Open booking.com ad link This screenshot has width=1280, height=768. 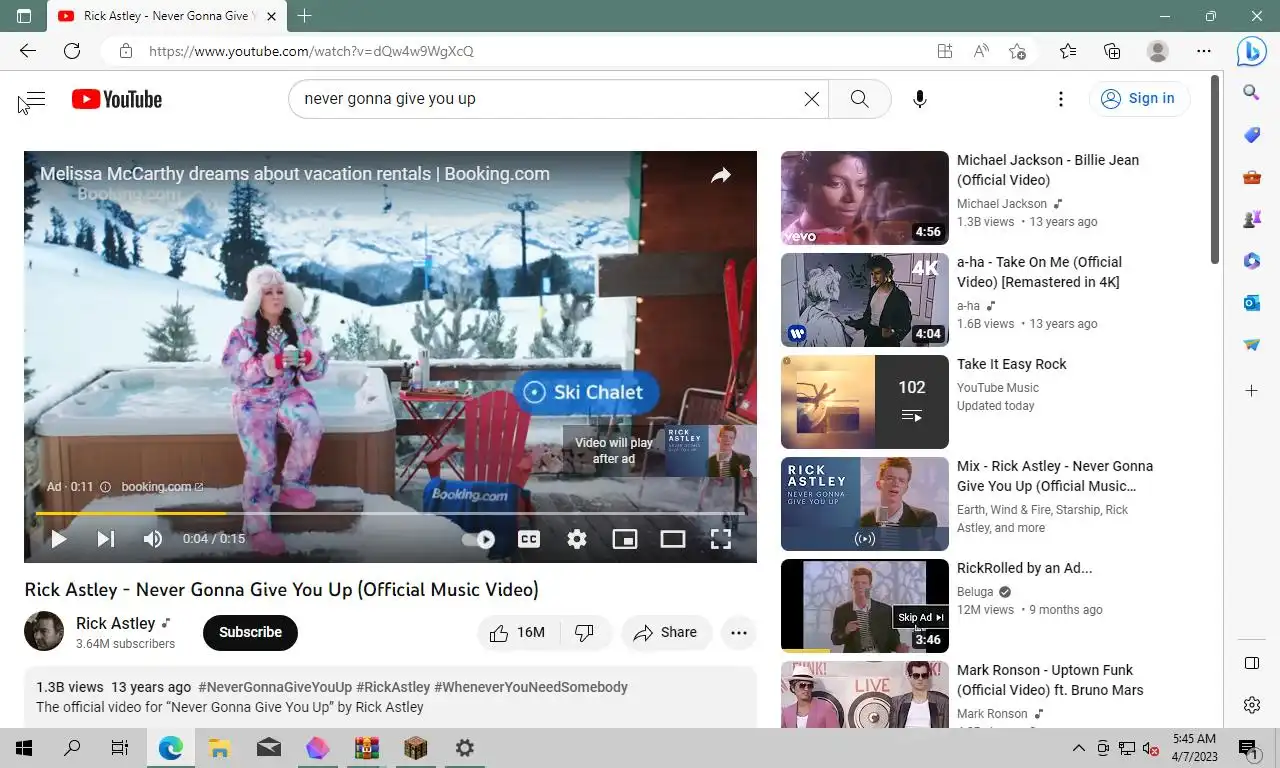pos(162,487)
